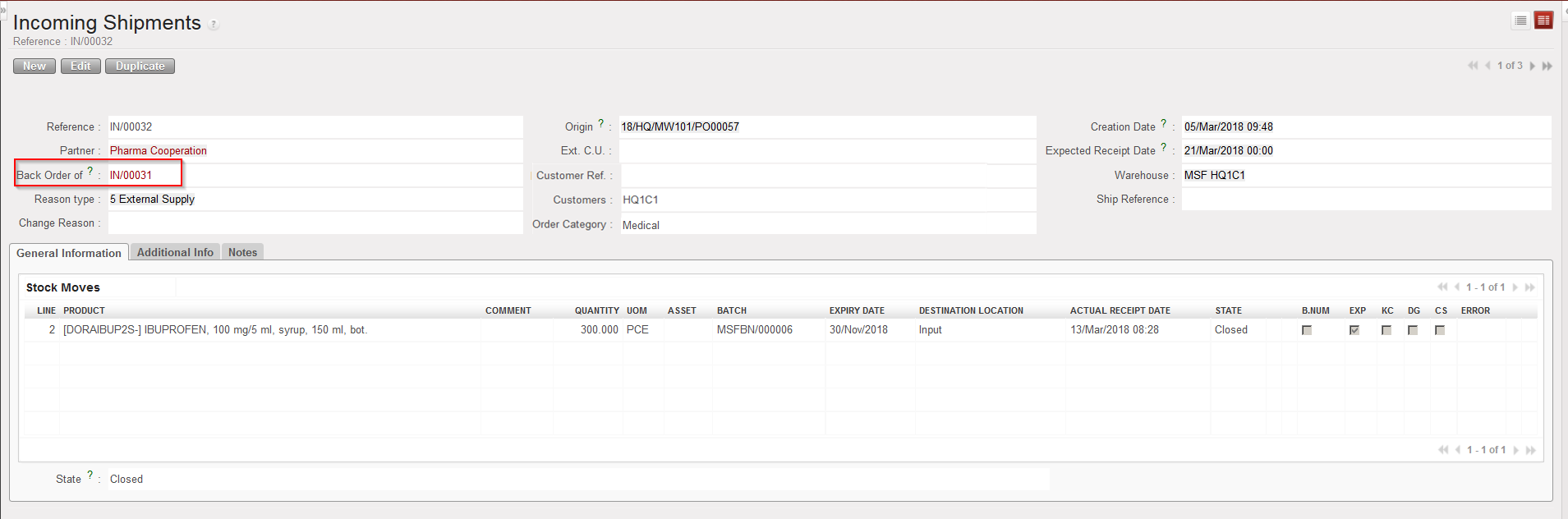Click Expected Receipt Date help question mark

click(1163, 147)
